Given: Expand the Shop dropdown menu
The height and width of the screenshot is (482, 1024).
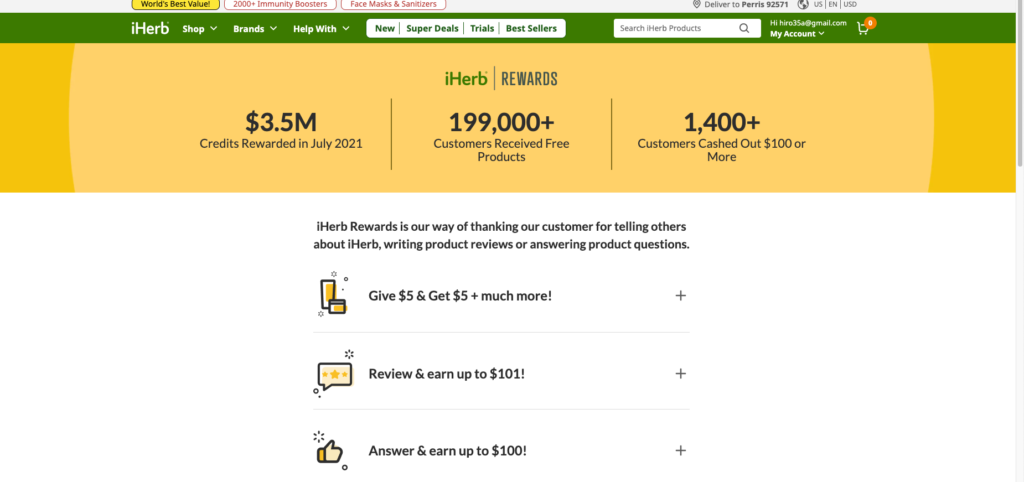Looking at the screenshot, I should click(x=200, y=29).
